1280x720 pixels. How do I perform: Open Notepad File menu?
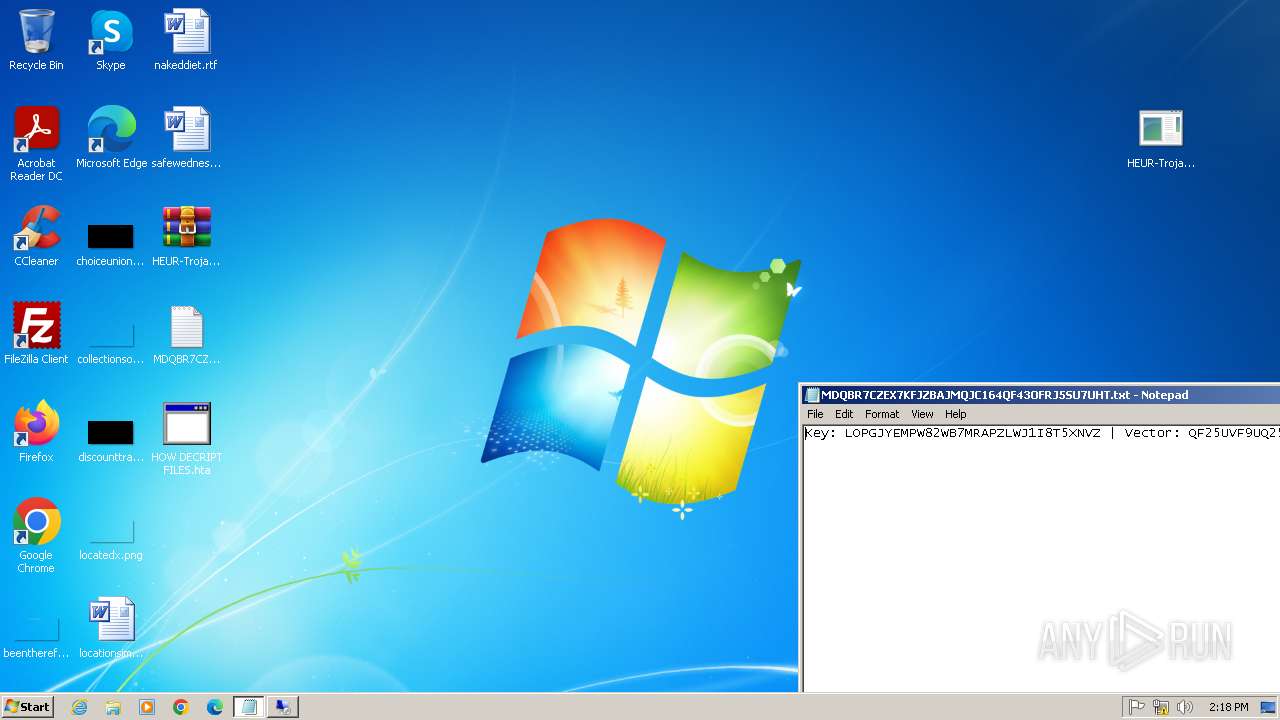[815, 414]
